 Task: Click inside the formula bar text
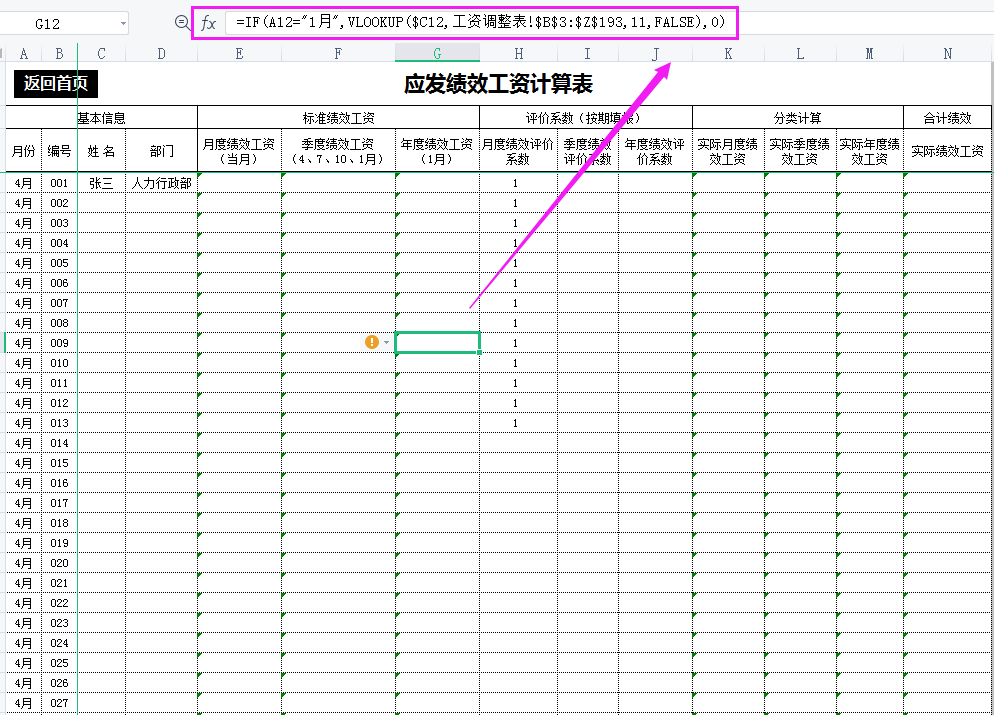tap(480, 22)
